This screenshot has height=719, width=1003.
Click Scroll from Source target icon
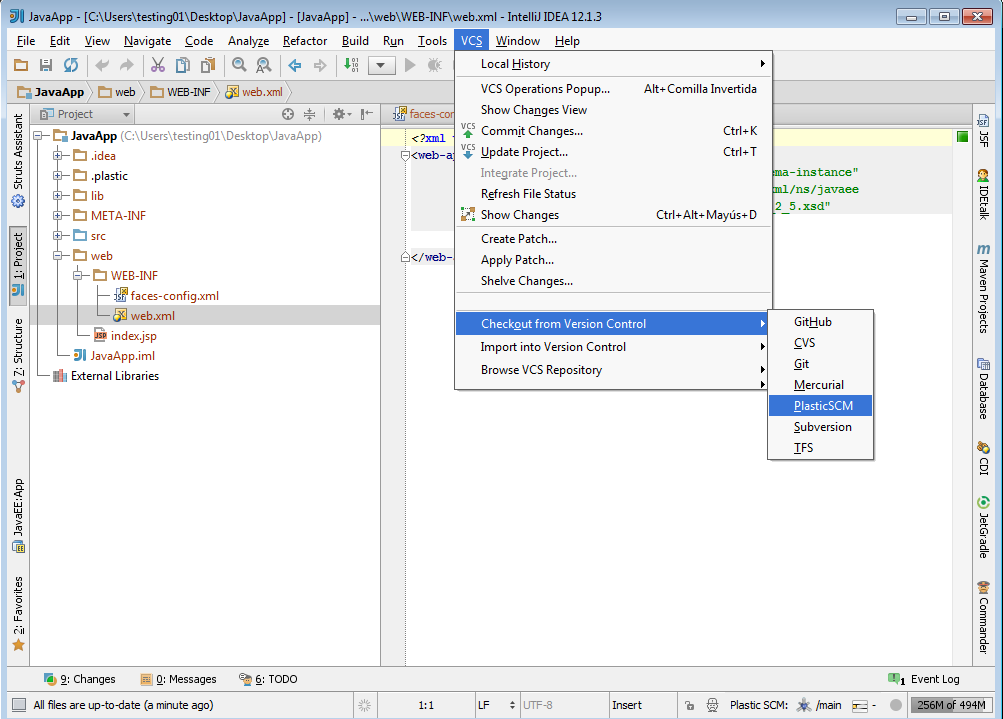[x=288, y=114]
